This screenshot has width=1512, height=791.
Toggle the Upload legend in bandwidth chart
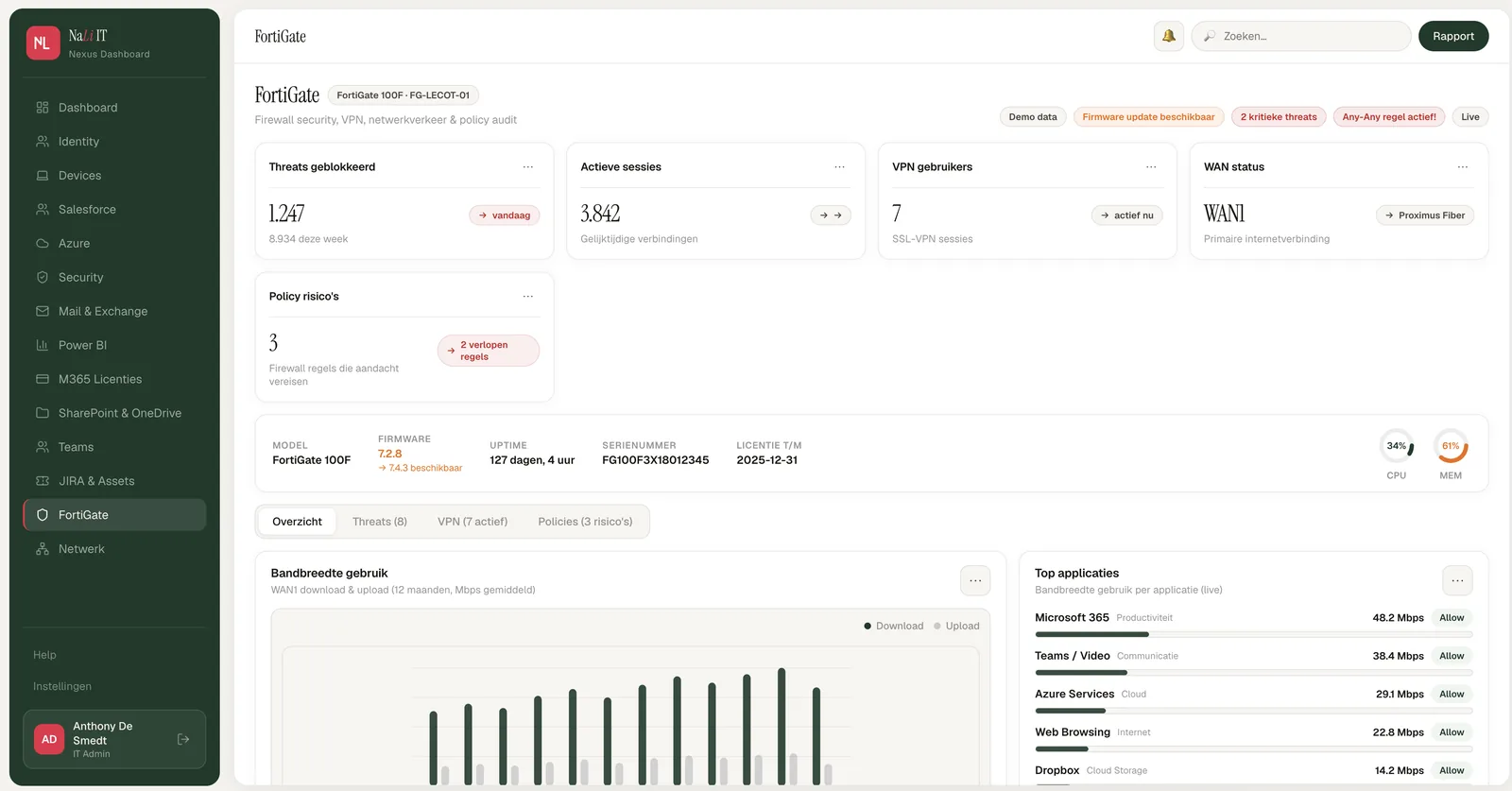click(956, 626)
